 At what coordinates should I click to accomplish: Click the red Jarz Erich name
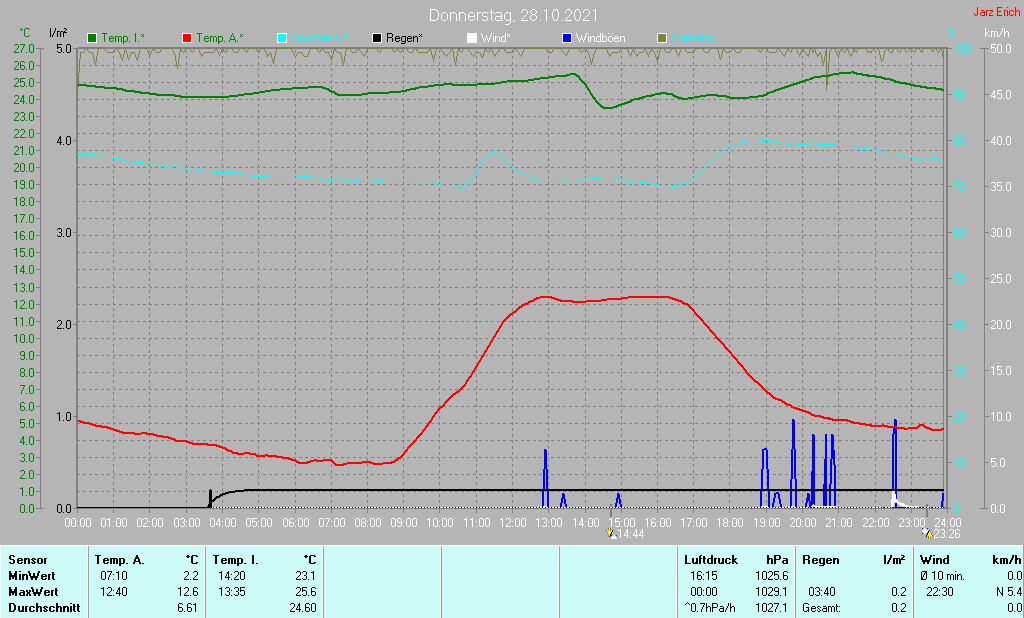click(996, 12)
